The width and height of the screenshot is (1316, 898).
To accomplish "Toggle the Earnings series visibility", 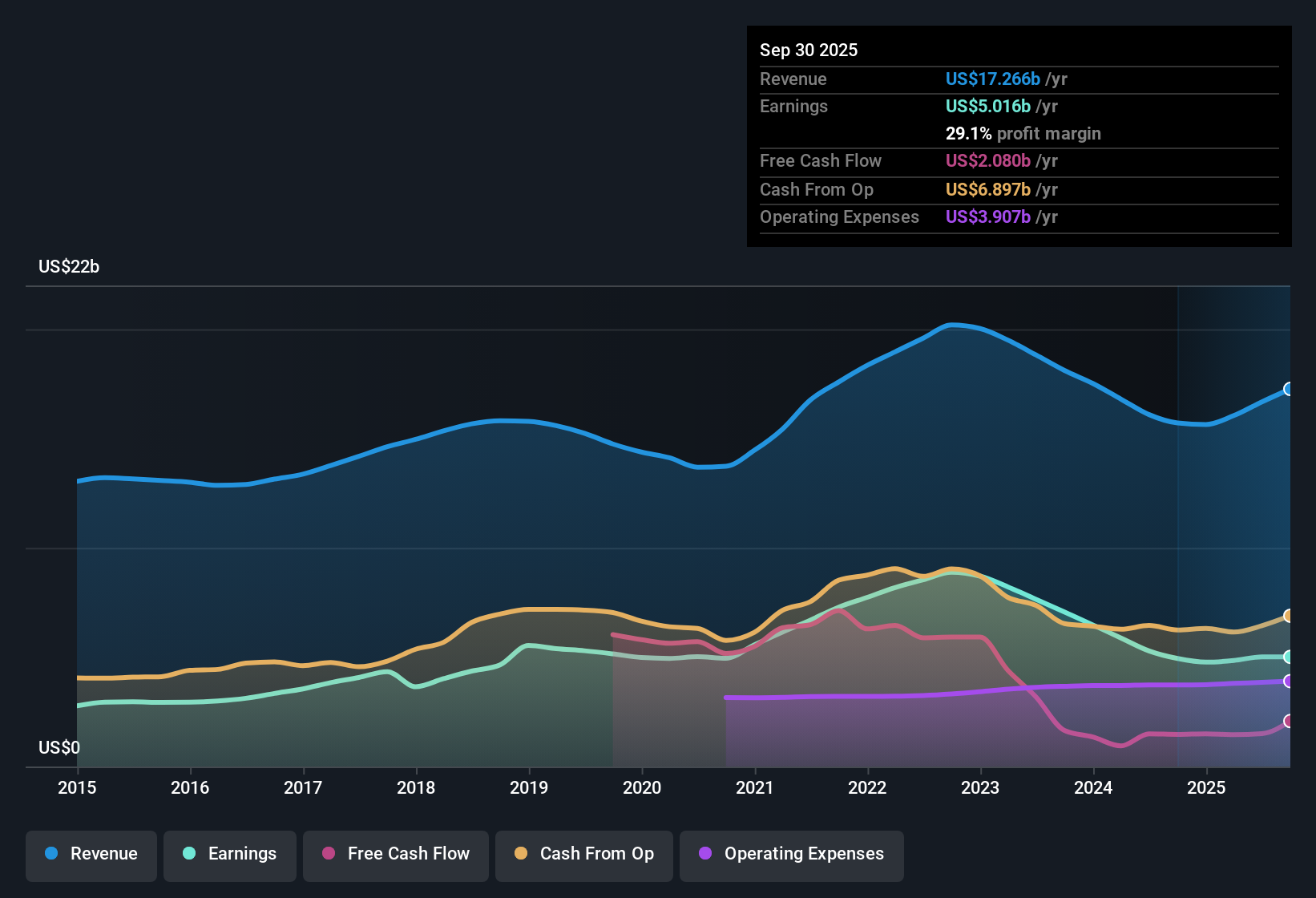I will click(x=230, y=854).
